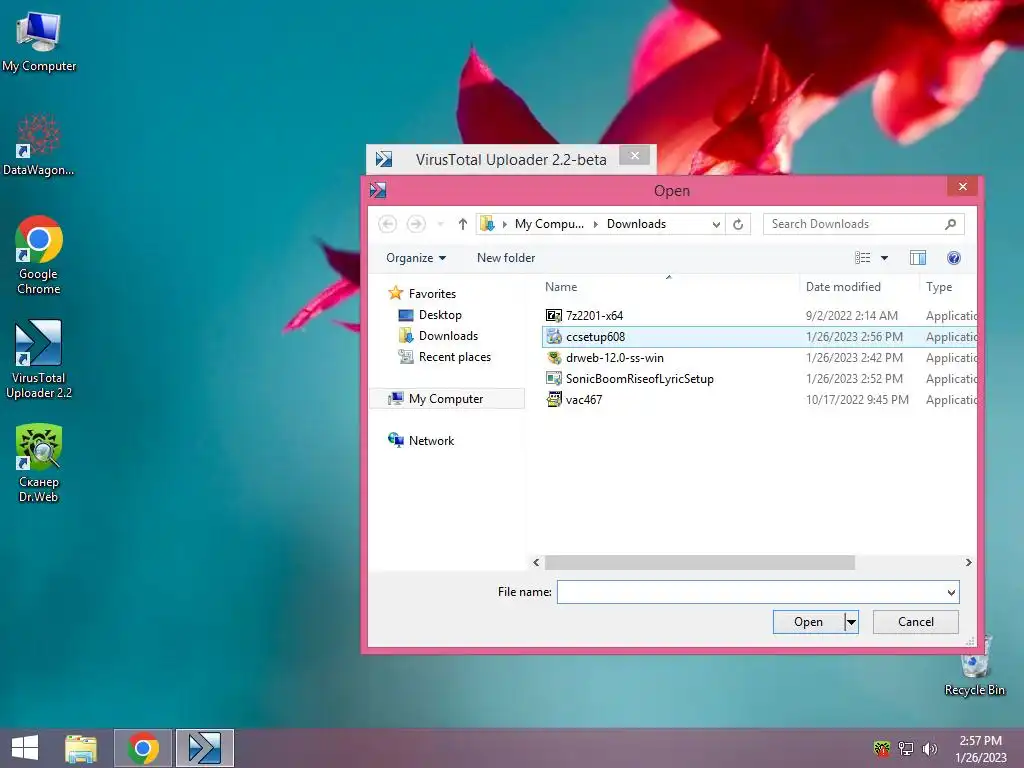Open recent locations dropdown arrow
This screenshot has height=768, width=1024.
441,224
